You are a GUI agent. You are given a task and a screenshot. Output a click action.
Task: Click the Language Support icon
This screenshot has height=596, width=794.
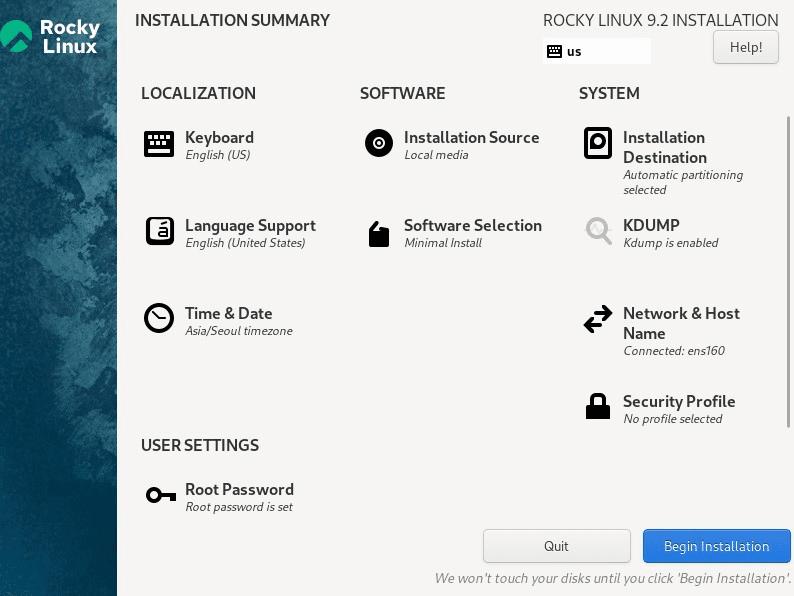click(160, 231)
